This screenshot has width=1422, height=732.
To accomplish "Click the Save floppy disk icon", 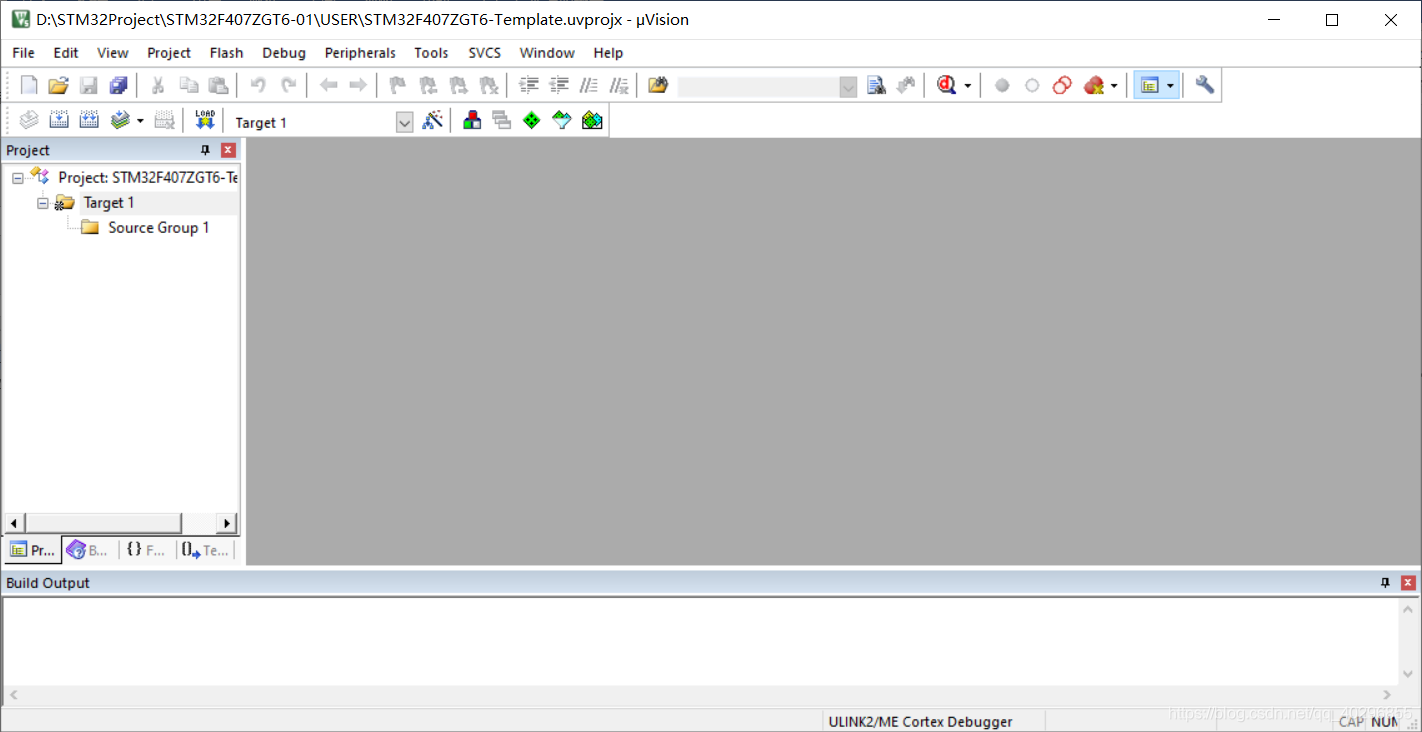I will 89,85.
